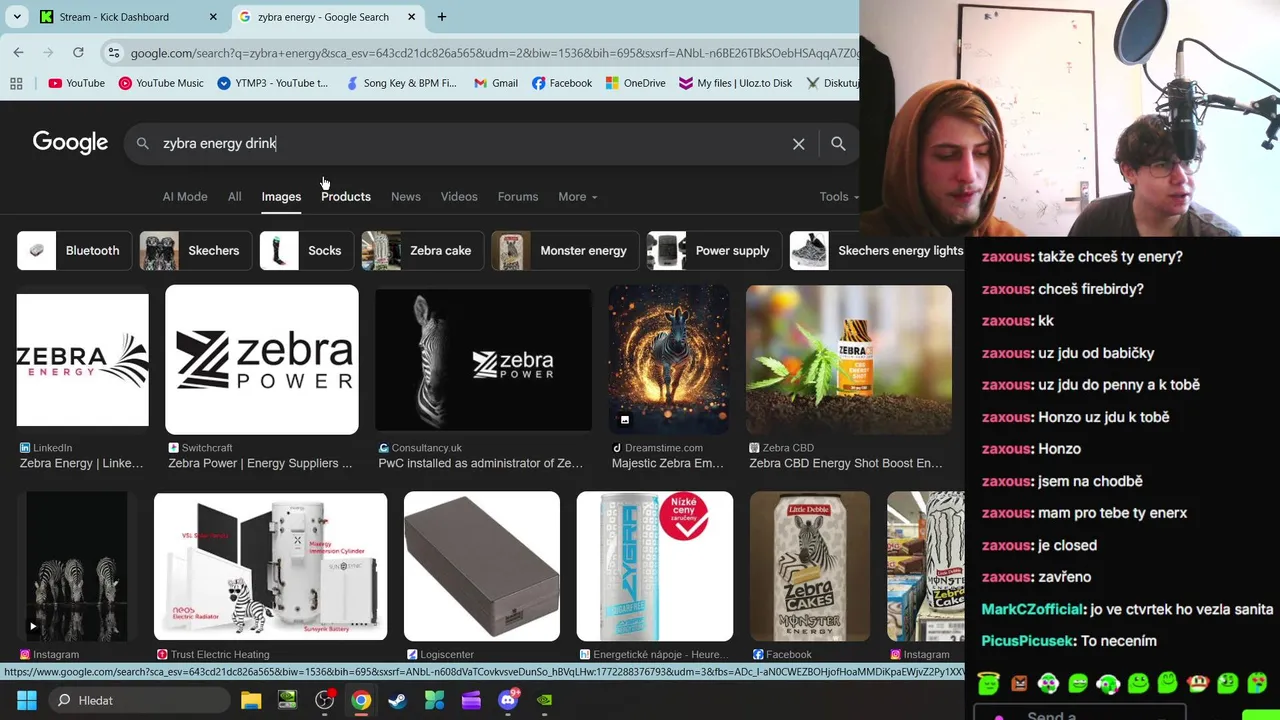Open the Zebra Energy LinkedIn logo image
This screenshot has width=1280, height=720.
click(x=82, y=360)
